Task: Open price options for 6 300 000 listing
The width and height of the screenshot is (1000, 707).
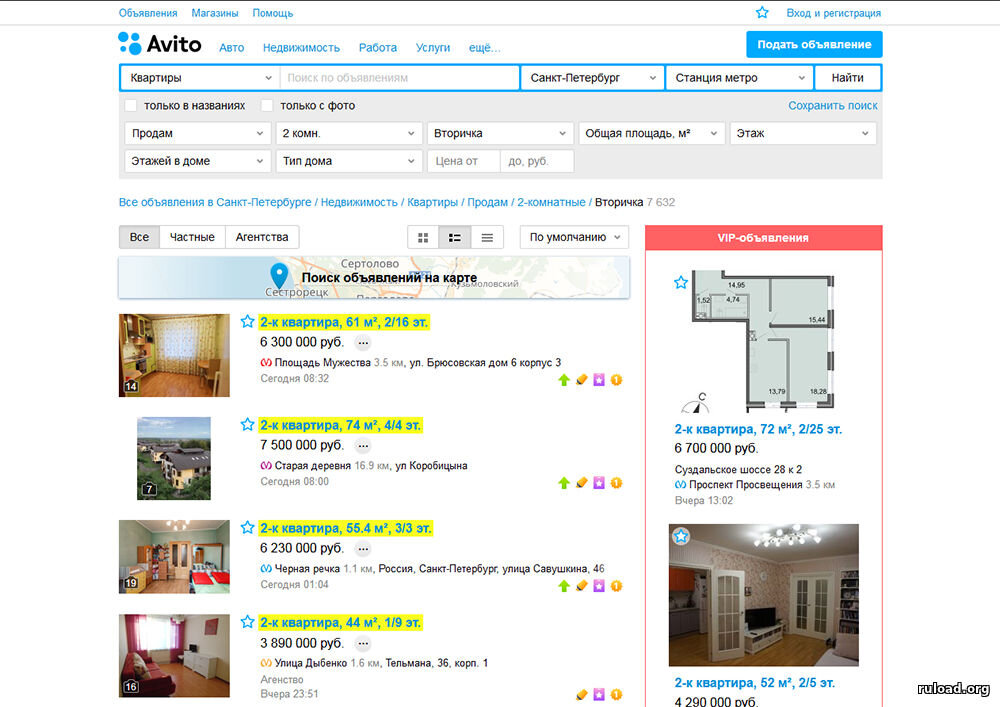Action: (x=363, y=343)
